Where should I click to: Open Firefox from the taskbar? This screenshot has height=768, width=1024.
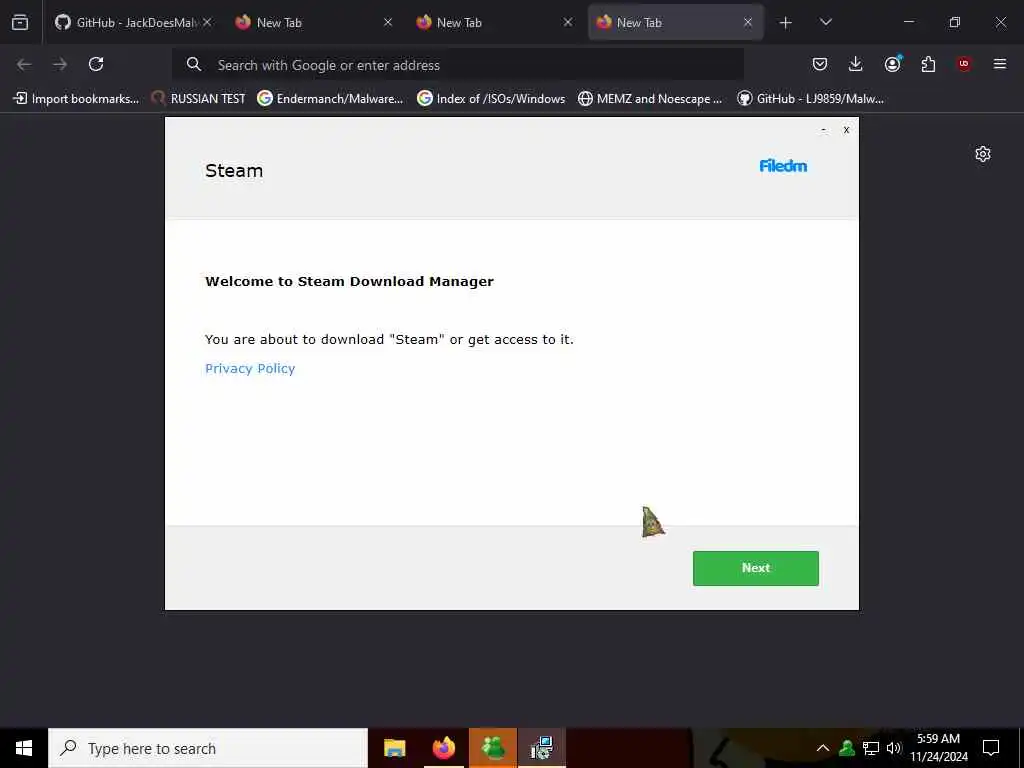tap(443, 748)
